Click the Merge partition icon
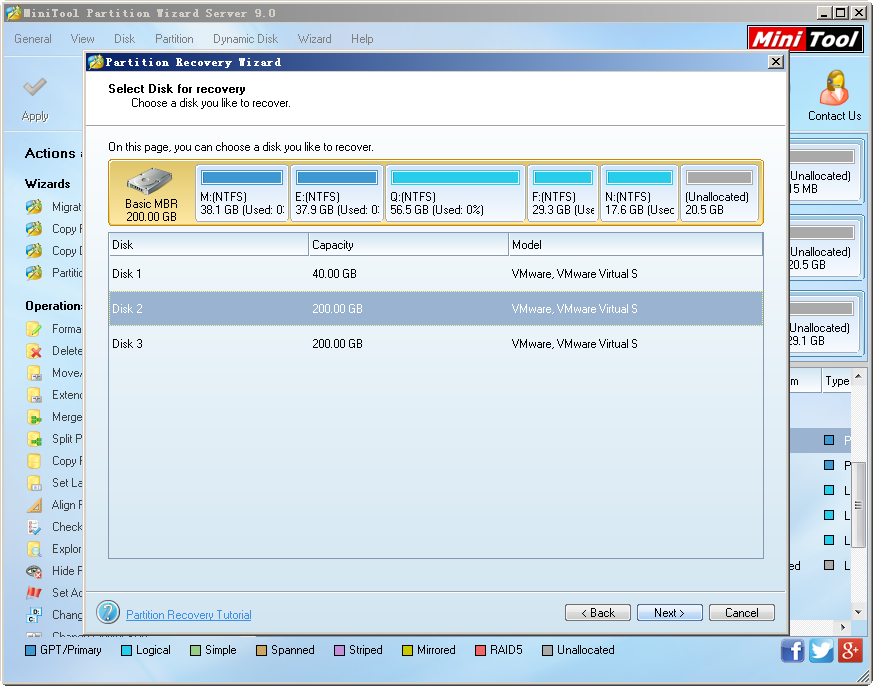873x686 pixels. pos(34,417)
